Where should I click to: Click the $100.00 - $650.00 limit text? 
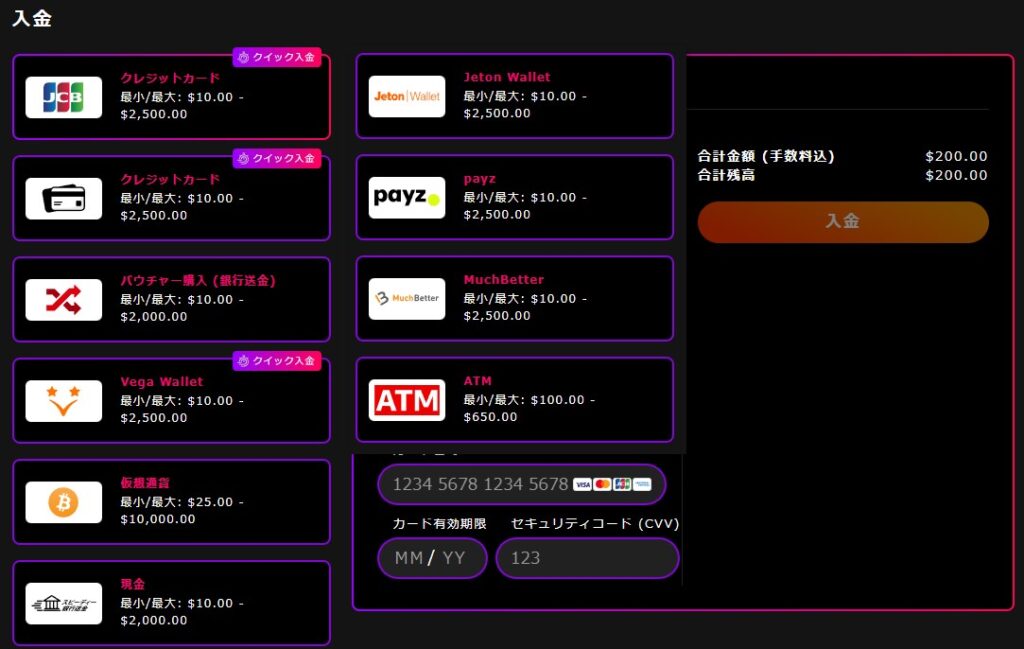tap(529, 408)
